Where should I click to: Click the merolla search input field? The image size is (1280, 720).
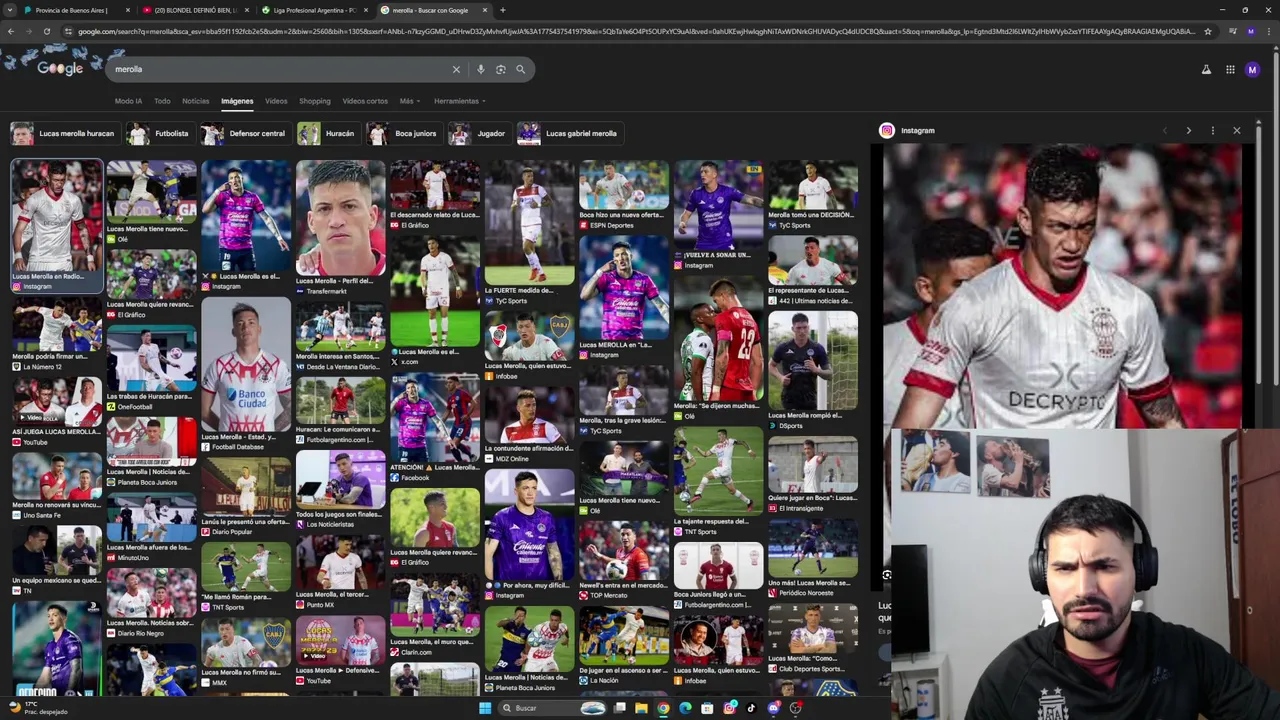[280, 69]
